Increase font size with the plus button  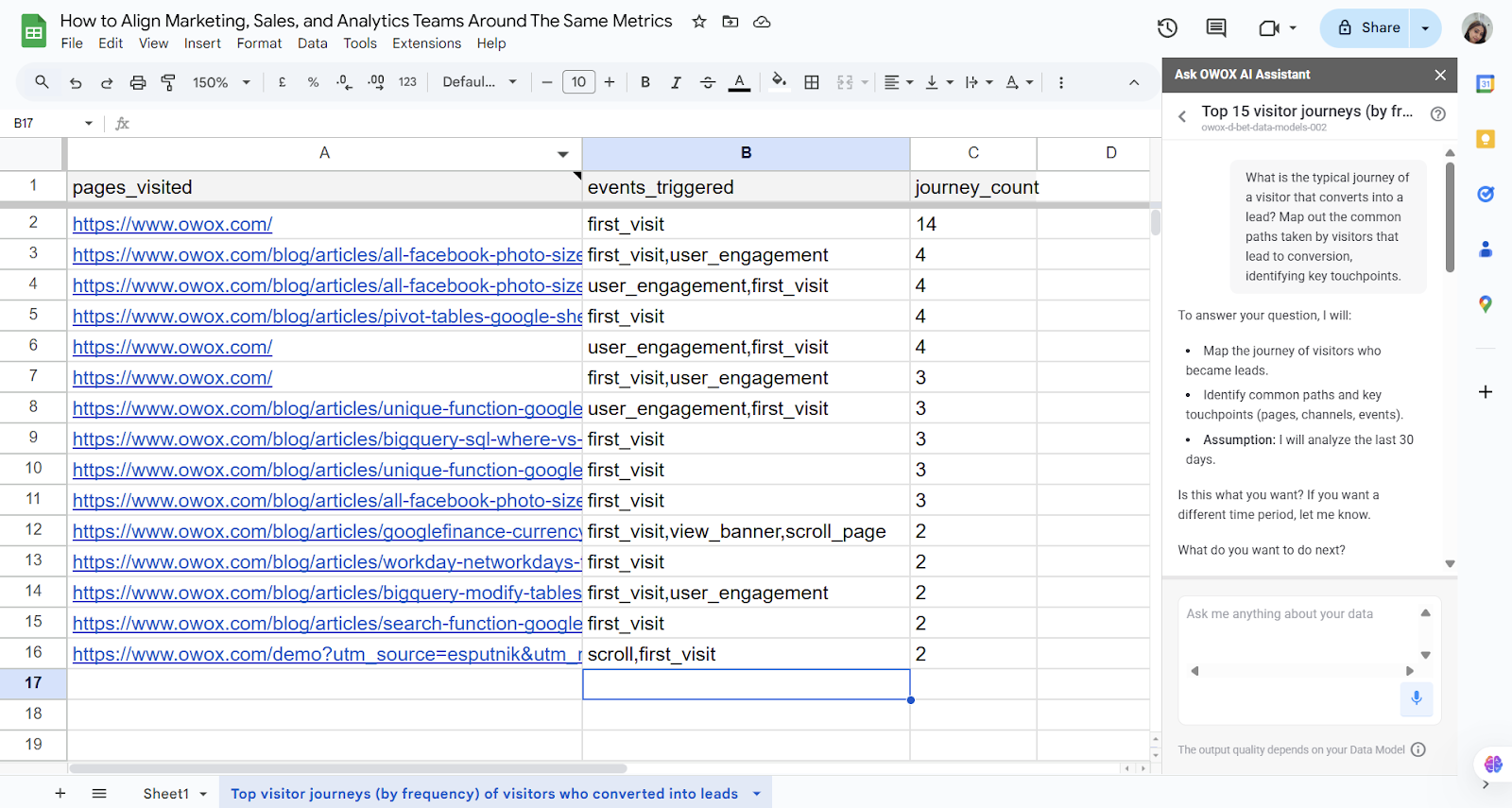pos(610,82)
